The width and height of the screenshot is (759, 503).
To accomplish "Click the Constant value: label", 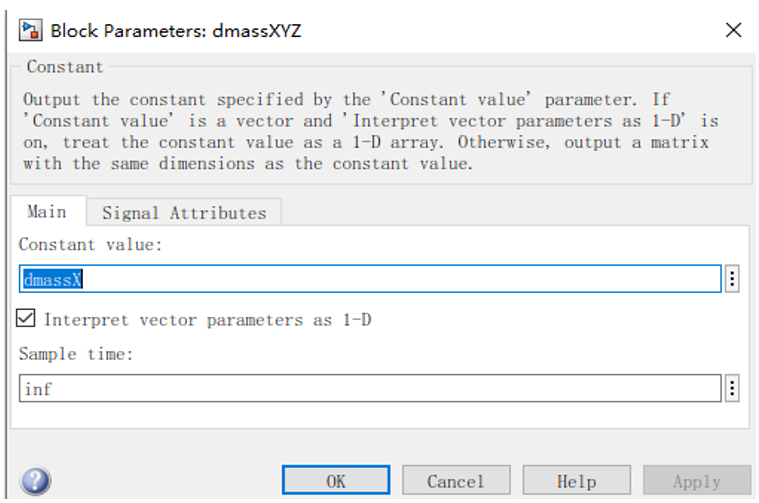I will [90, 244].
